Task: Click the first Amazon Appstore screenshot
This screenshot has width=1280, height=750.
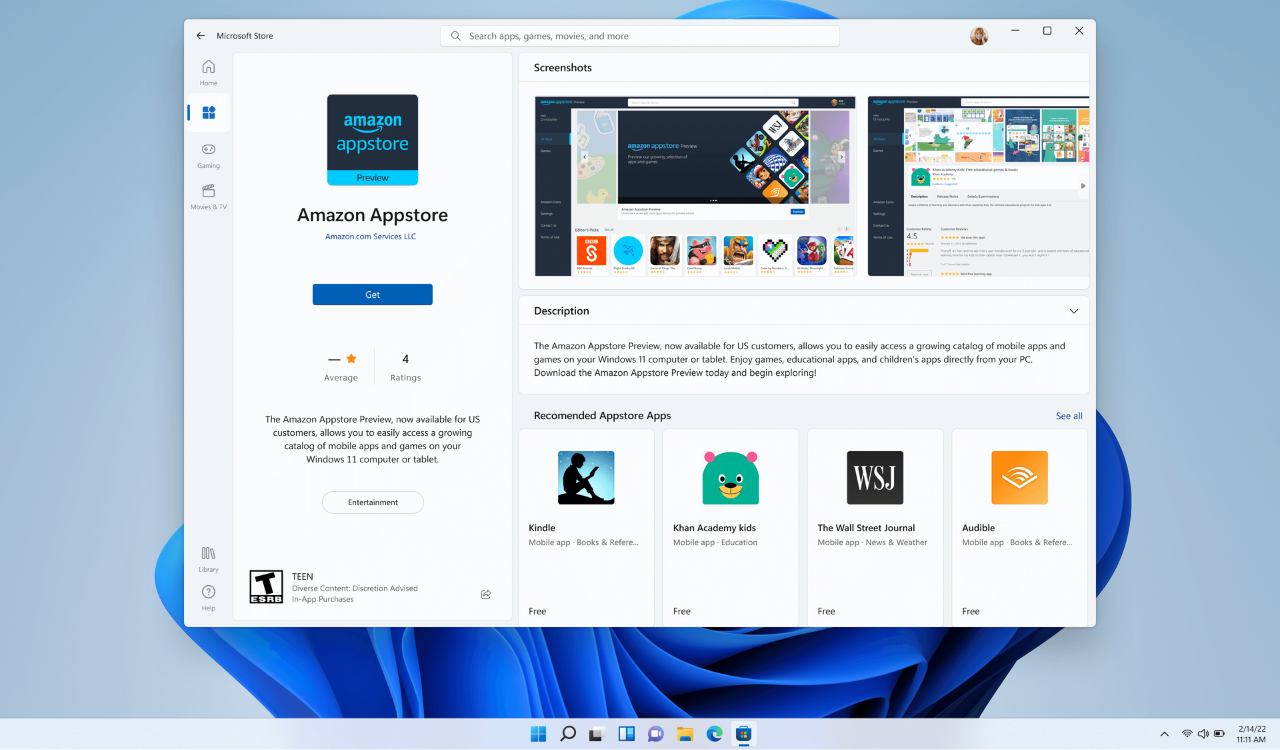Action: pyautogui.click(x=695, y=186)
